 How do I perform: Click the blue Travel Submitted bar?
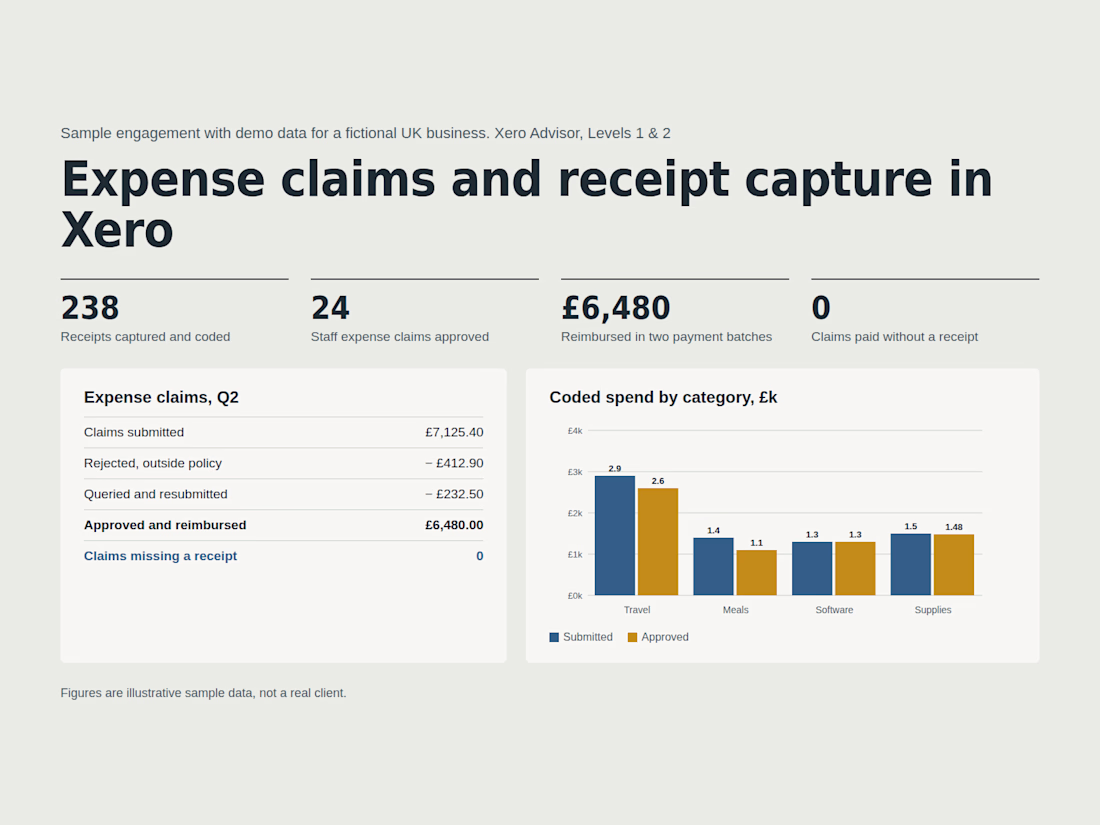[x=615, y=535]
